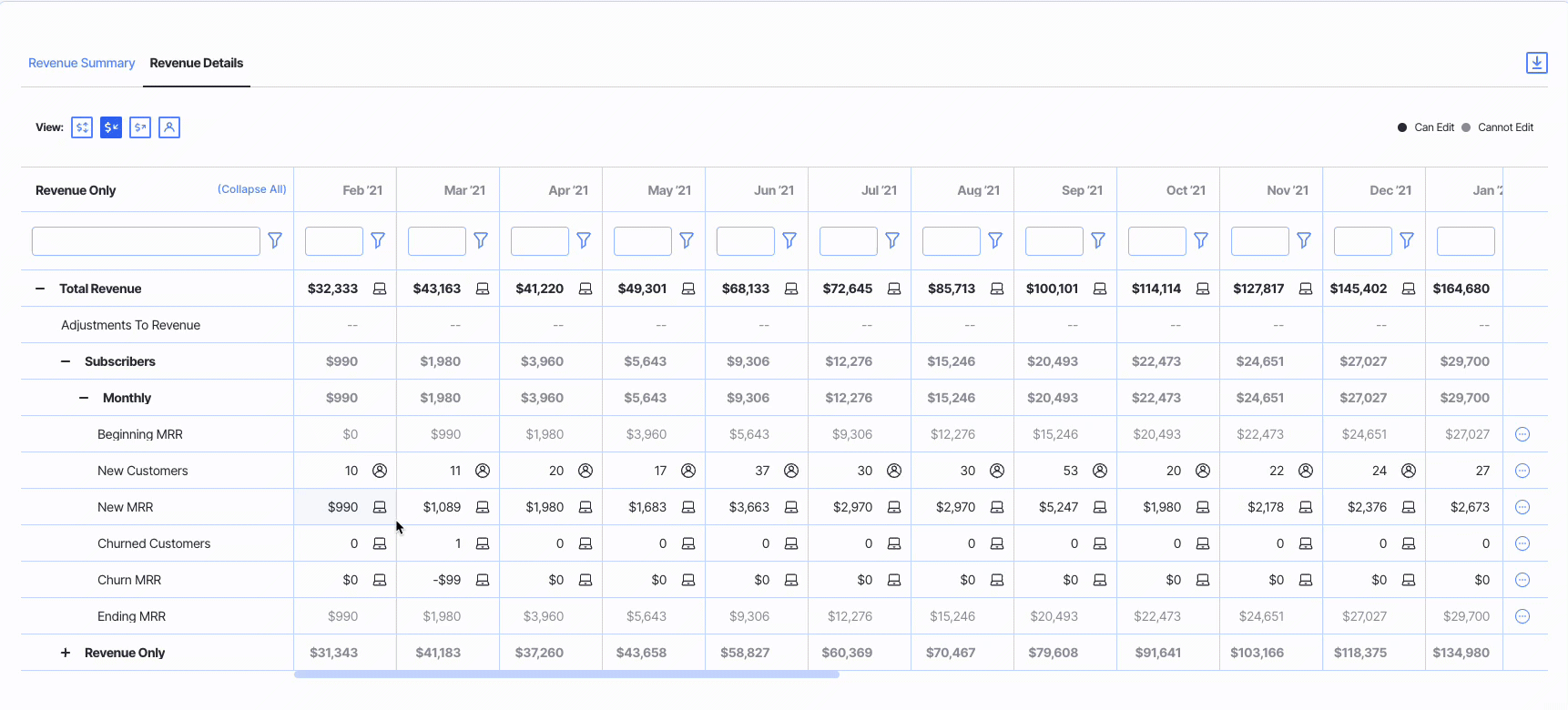Expand the bottom Revenue Only row
The image size is (1568, 710).
[66, 653]
